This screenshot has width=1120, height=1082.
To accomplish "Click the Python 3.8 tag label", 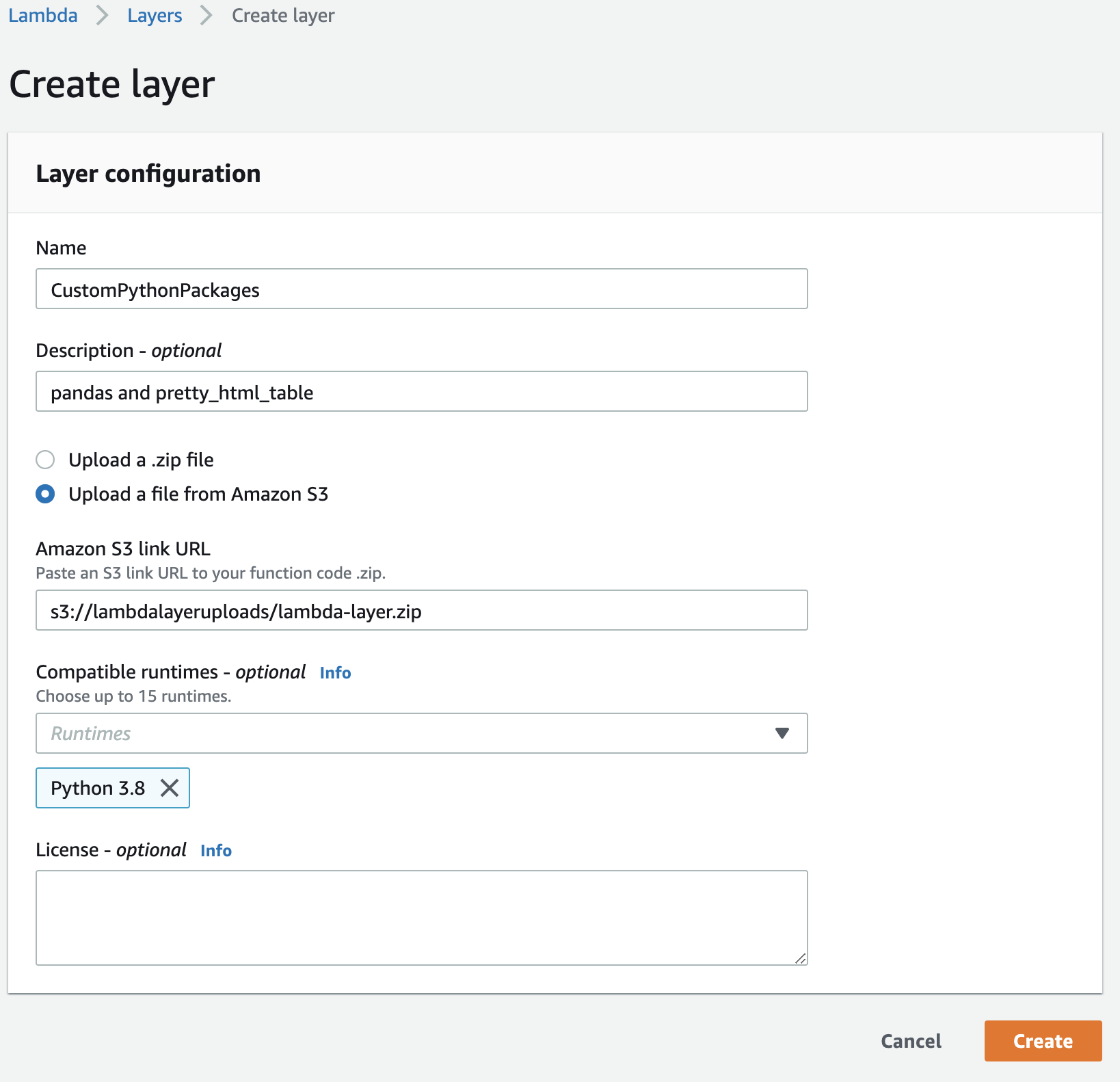I will [x=98, y=788].
